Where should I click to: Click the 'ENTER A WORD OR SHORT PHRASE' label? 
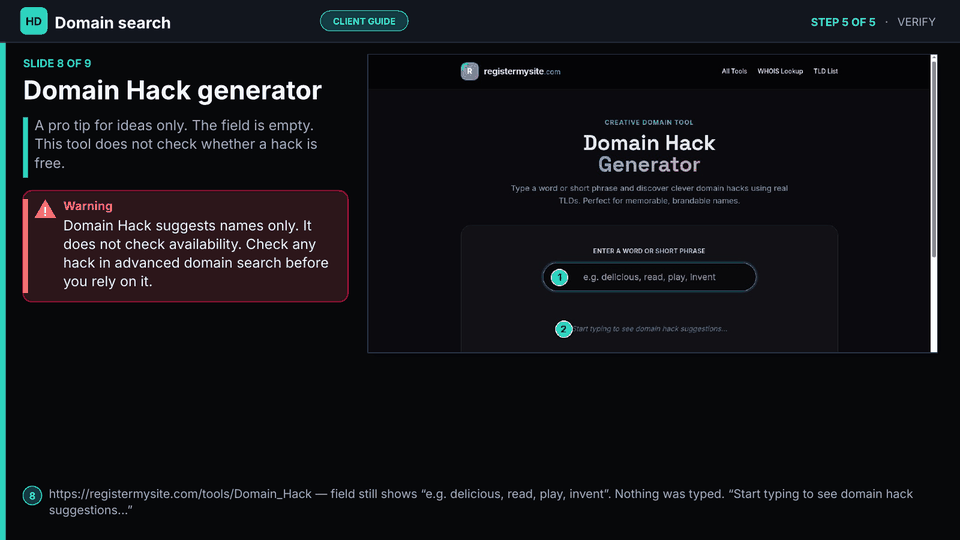(x=649, y=251)
